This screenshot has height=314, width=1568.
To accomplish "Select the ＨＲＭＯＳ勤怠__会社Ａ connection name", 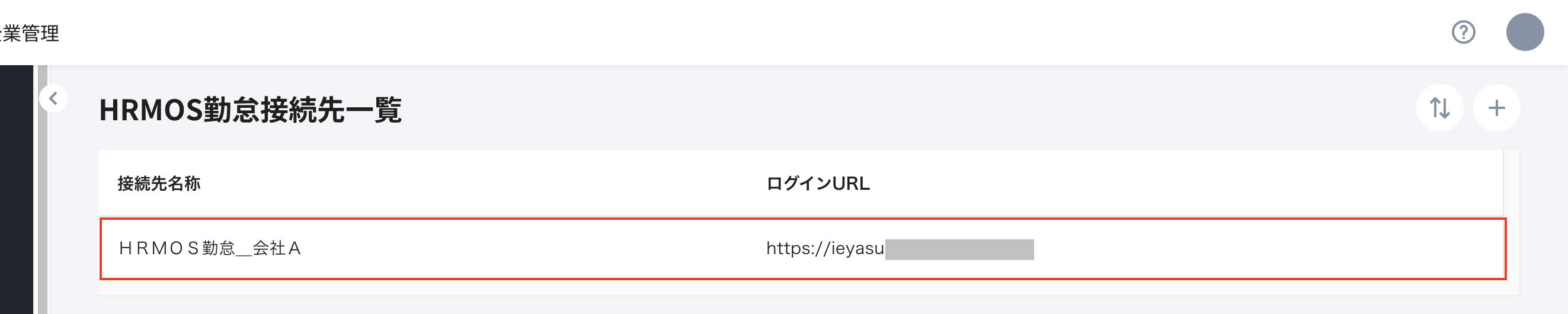I will (210, 248).
